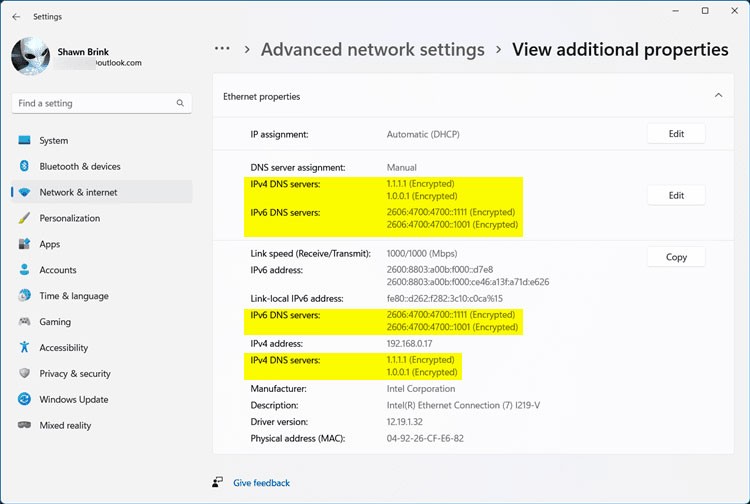Click the System icon in sidebar

(x=24, y=141)
